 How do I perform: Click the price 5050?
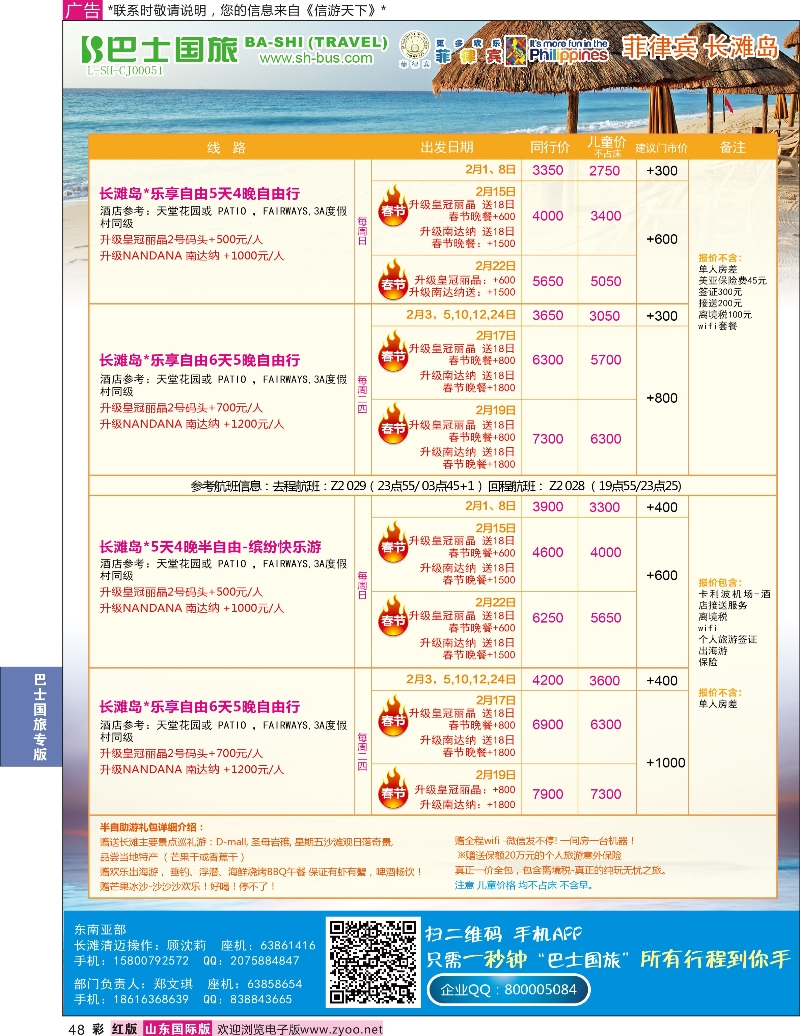click(606, 281)
